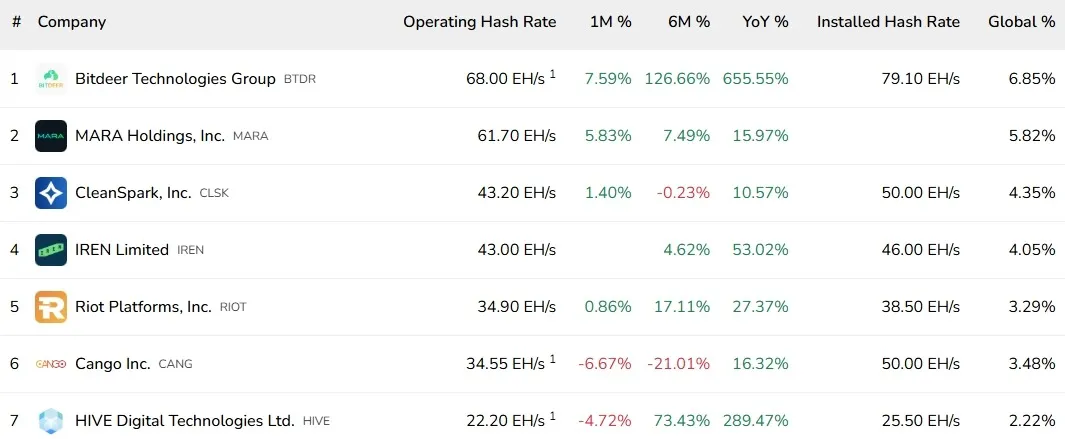This screenshot has width=1065, height=439.
Task: Sort by the 6M % column header
Action: click(689, 22)
